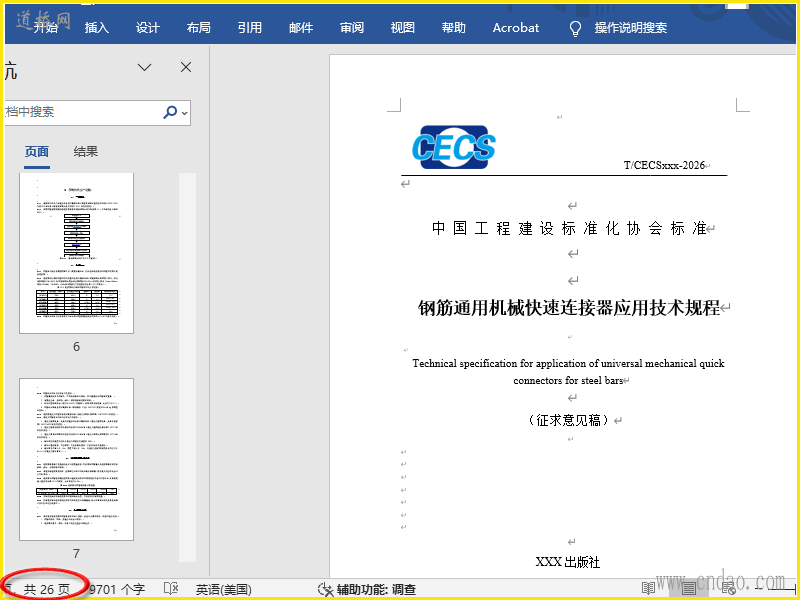Open the 插入 ribbon tab
This screenshot has width=800, height=600.
click(x=96, y=28)
